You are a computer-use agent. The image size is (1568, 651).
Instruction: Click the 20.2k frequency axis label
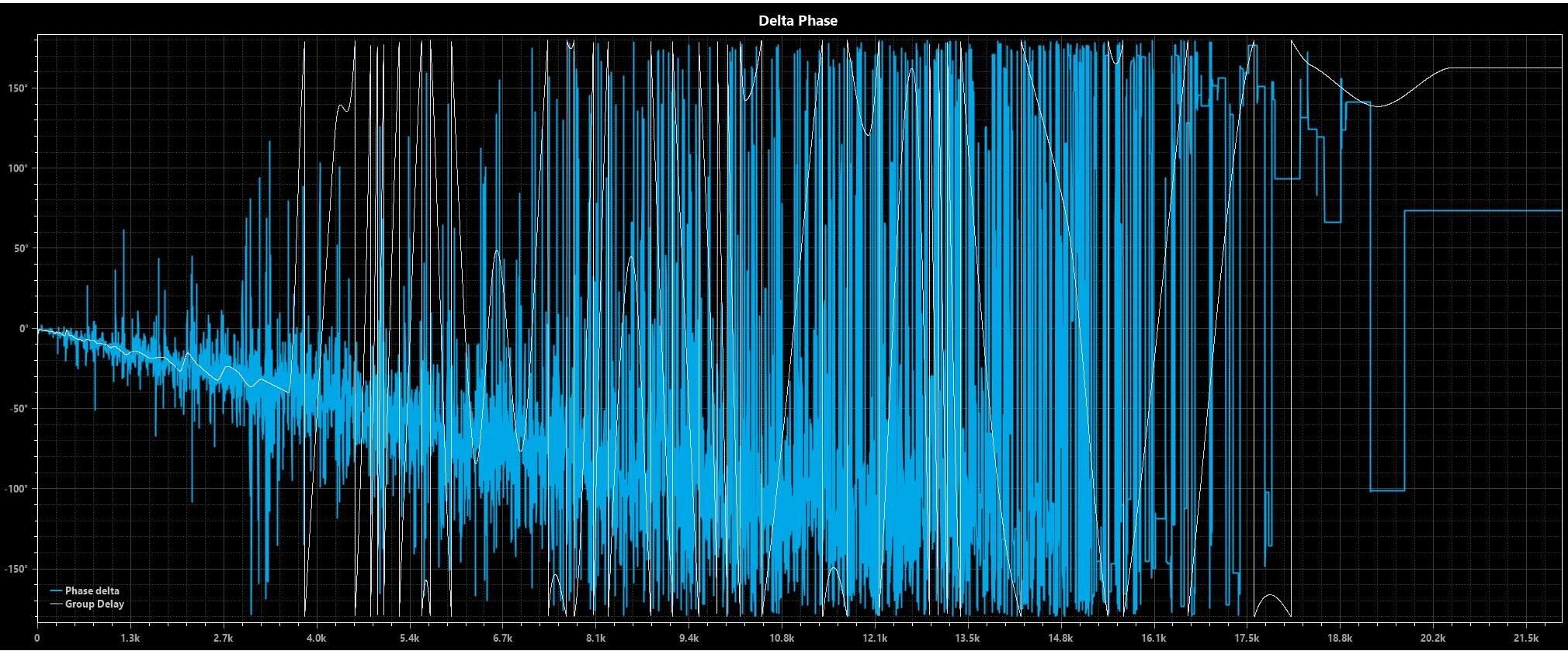[1433, 639]
